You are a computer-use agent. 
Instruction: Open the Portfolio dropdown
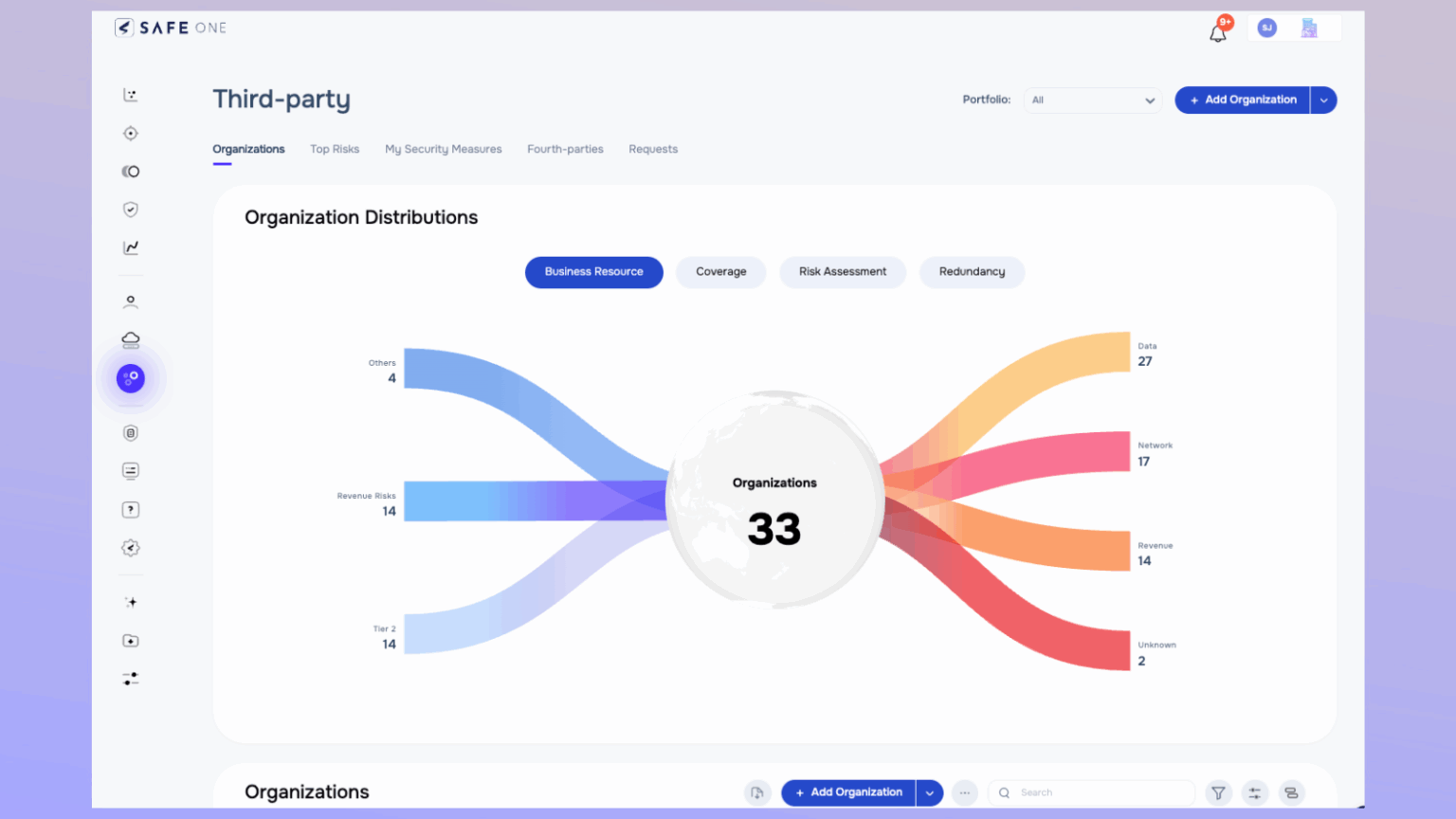tap(1092, 100)
